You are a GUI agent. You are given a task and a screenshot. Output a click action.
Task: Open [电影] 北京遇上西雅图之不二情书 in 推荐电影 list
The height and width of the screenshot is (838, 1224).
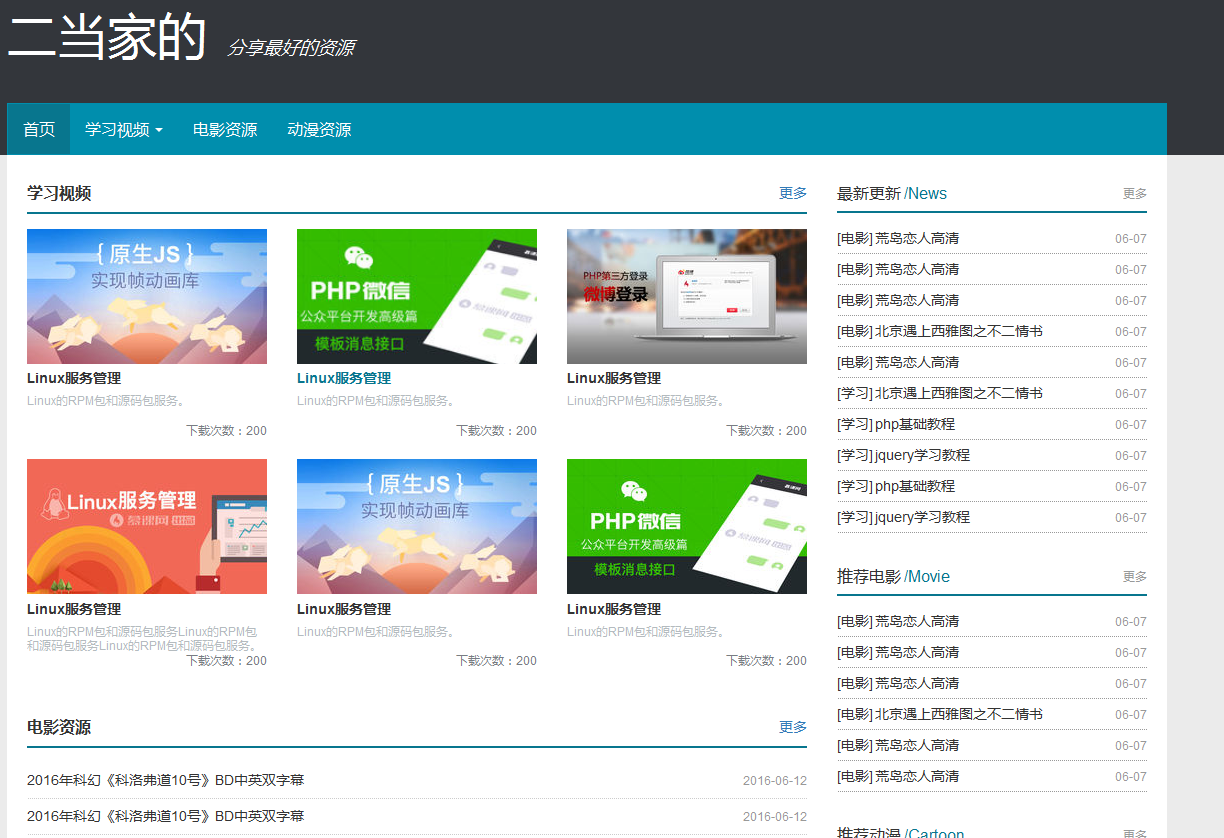pyautogui.click(x=940, y=714)
